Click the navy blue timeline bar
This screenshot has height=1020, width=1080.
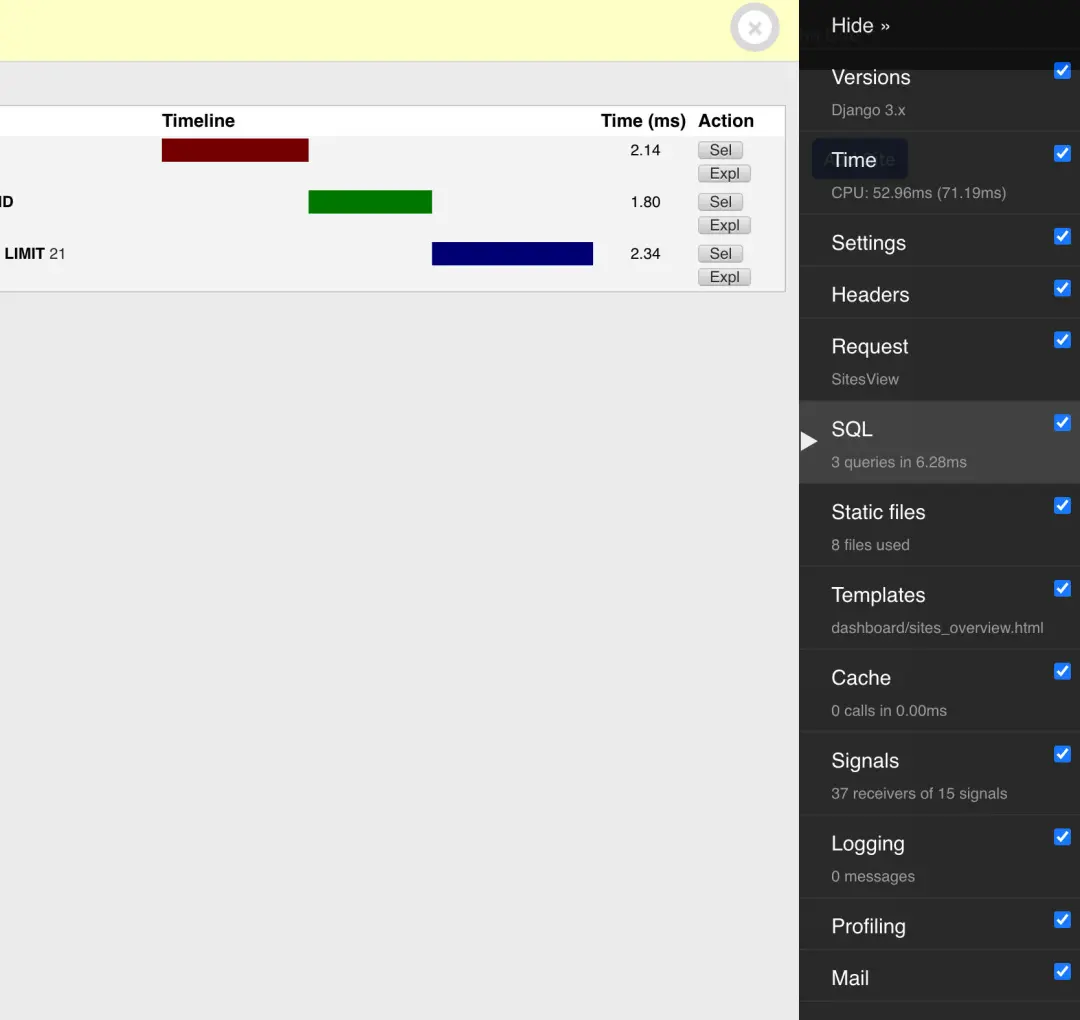pyautogui.click(x=512, y=253)
